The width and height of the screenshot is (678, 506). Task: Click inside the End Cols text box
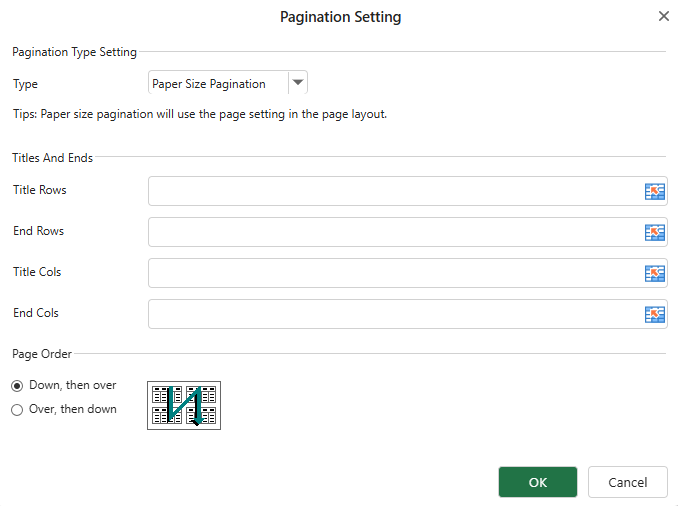[395, 315]
